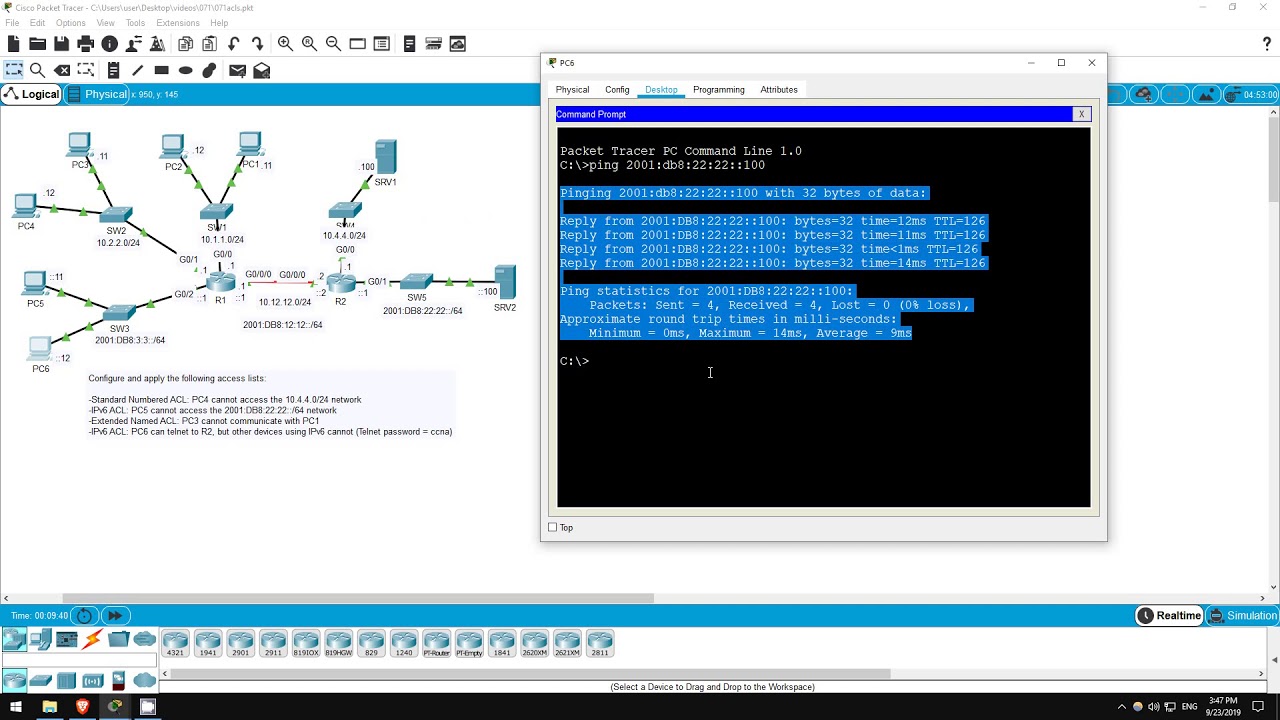The width and height of the screenshot is (1280, 720).
Task: Pick the 4321 router from device list
Action: click(x=175, y=643)
